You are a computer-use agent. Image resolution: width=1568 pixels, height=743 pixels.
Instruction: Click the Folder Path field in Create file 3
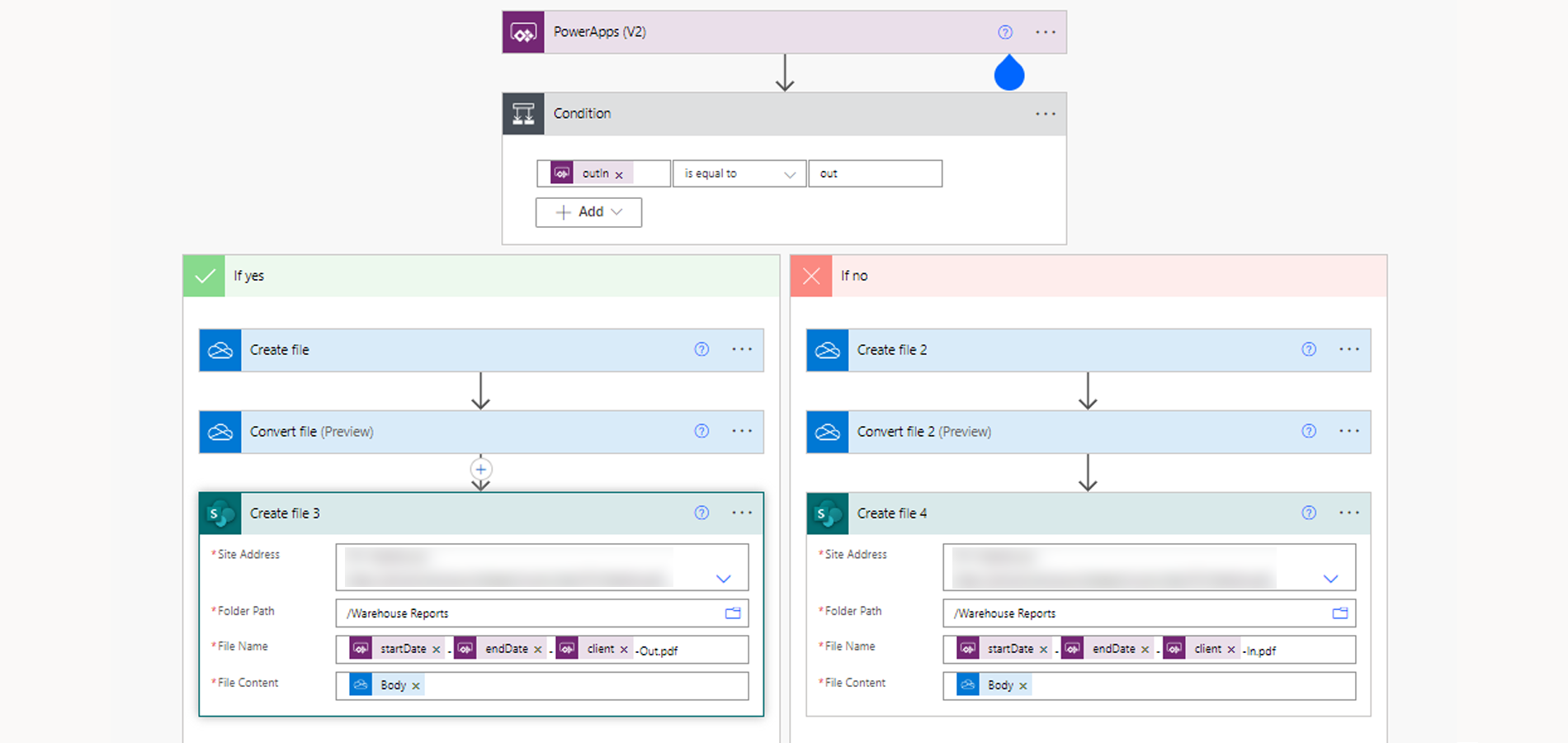pos(542,613)
